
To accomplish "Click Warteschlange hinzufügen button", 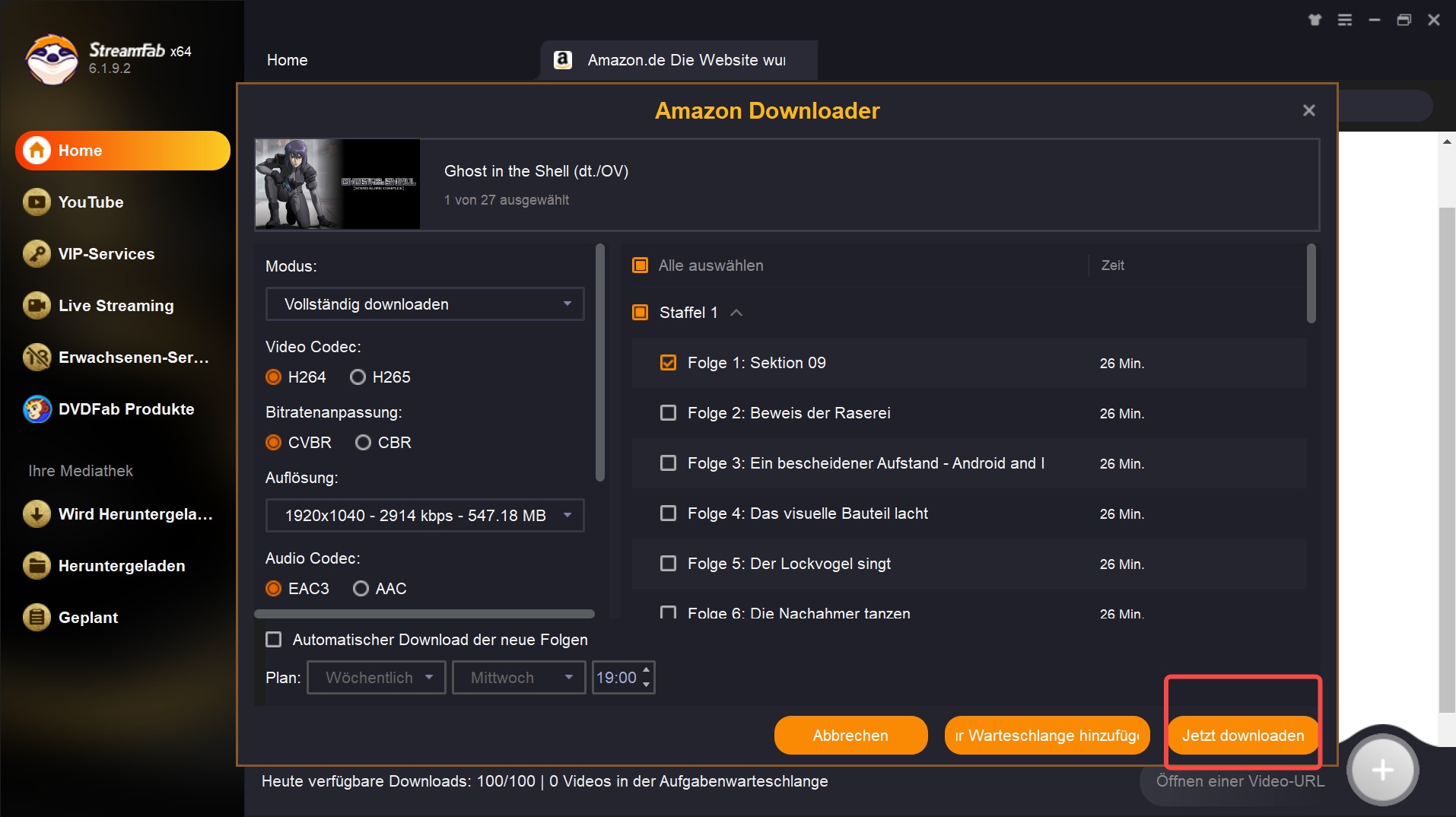I will tap(1047, 736).
